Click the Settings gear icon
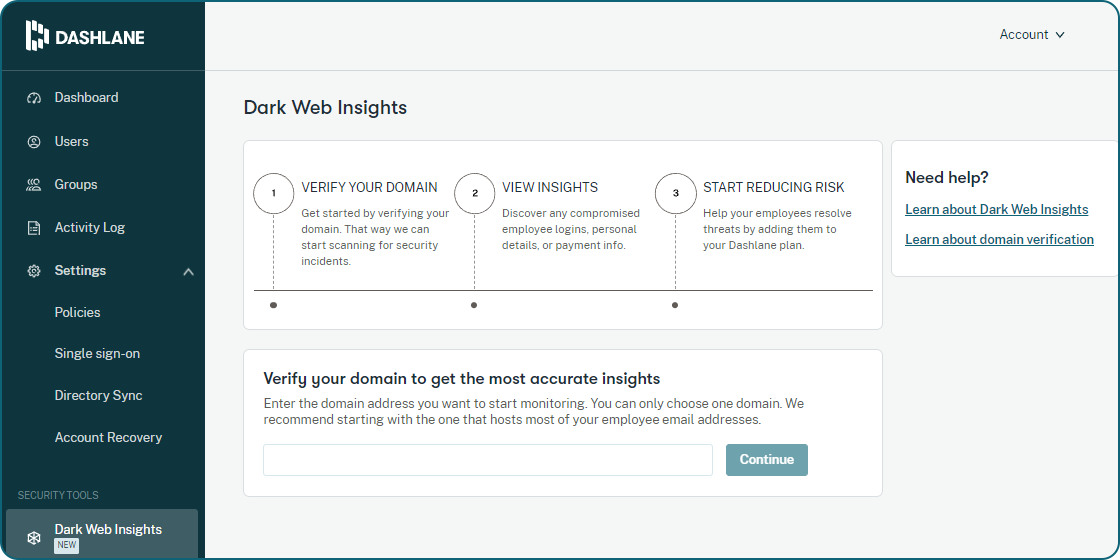Image resolution: width=1120 pixels, height=560 pixels. coord(34,271)
